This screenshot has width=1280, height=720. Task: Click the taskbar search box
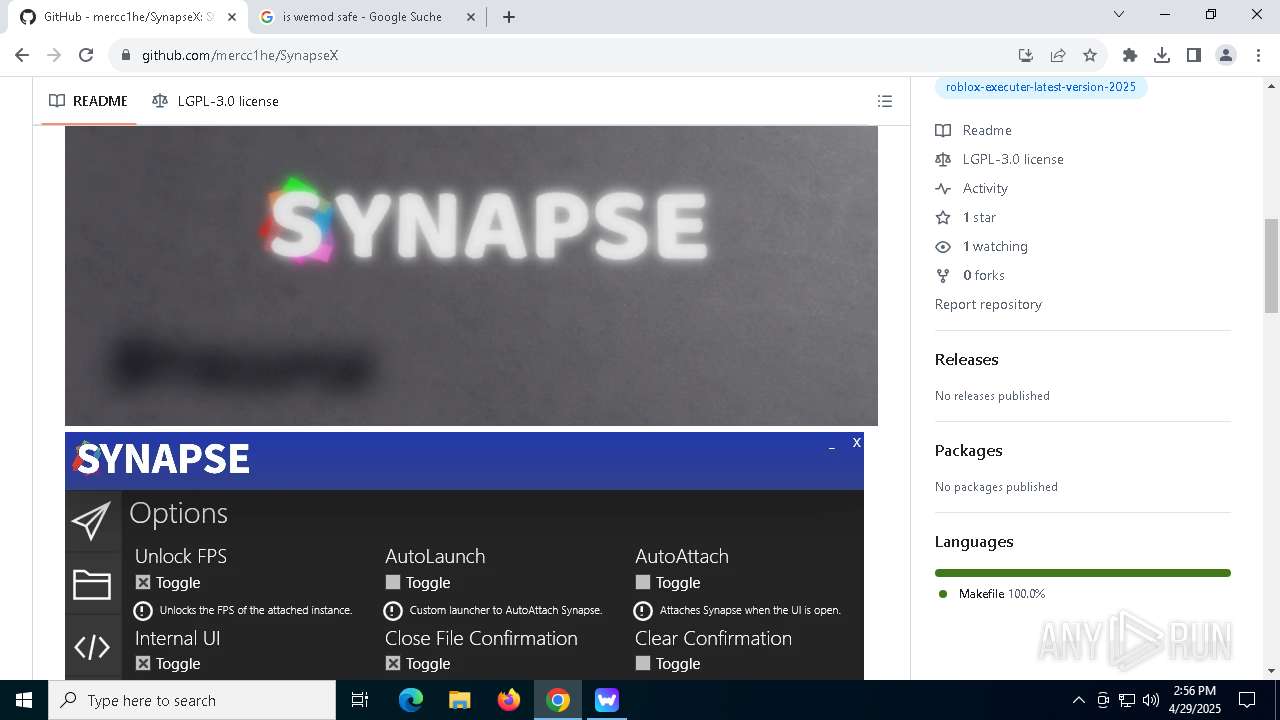pos(192,700)
